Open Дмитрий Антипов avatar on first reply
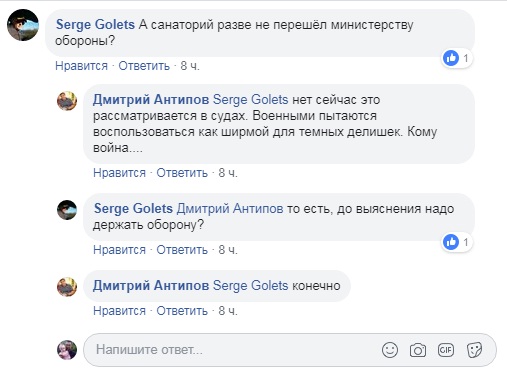507x371 pixels. pyautogui.click(x=67, y=101)
